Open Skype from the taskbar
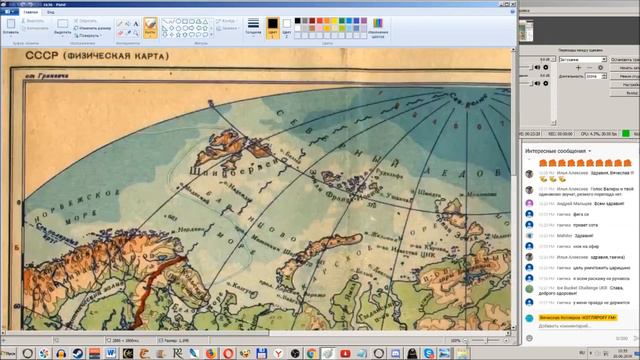The width and height of the screenshot is (640, 360). (x=429, y=353)
